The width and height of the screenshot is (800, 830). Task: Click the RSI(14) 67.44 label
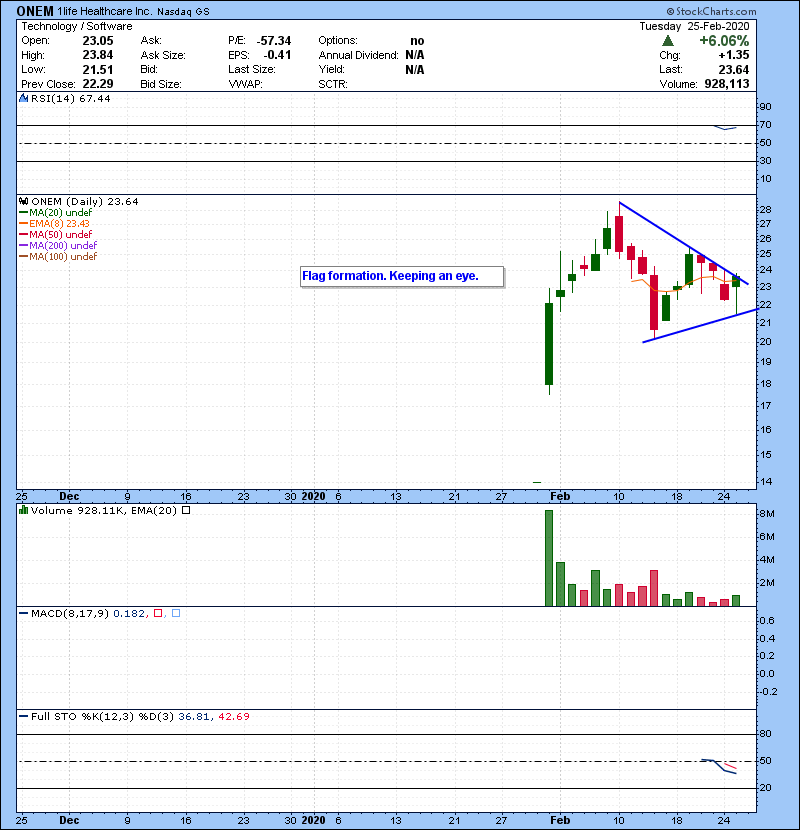pos(70,98)
